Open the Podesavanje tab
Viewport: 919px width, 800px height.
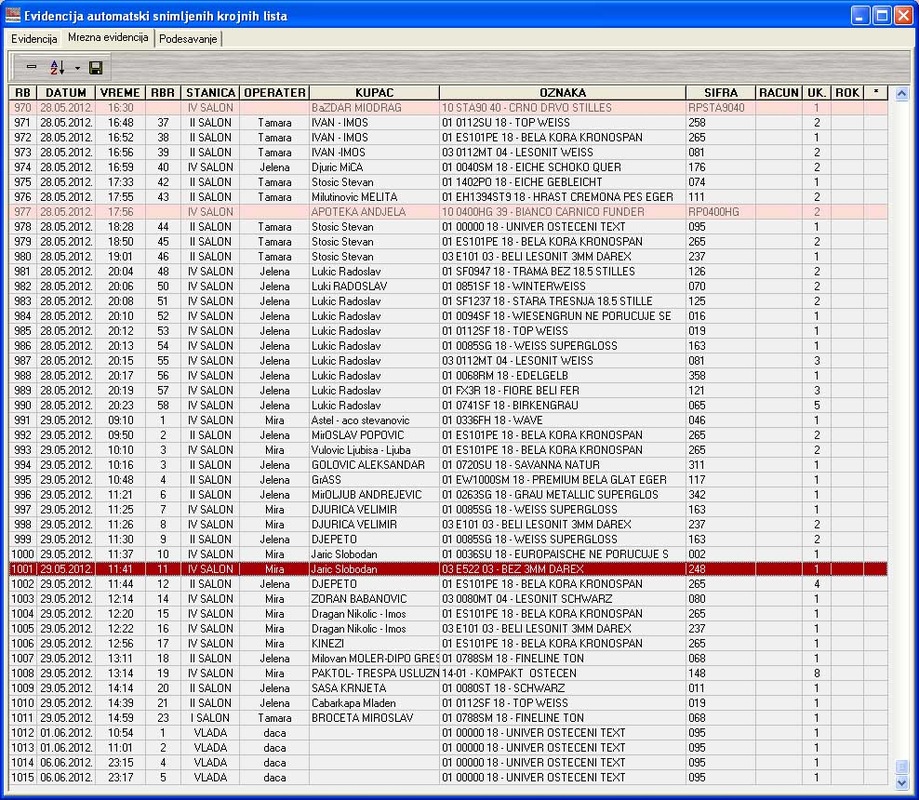tap(188, 38)
